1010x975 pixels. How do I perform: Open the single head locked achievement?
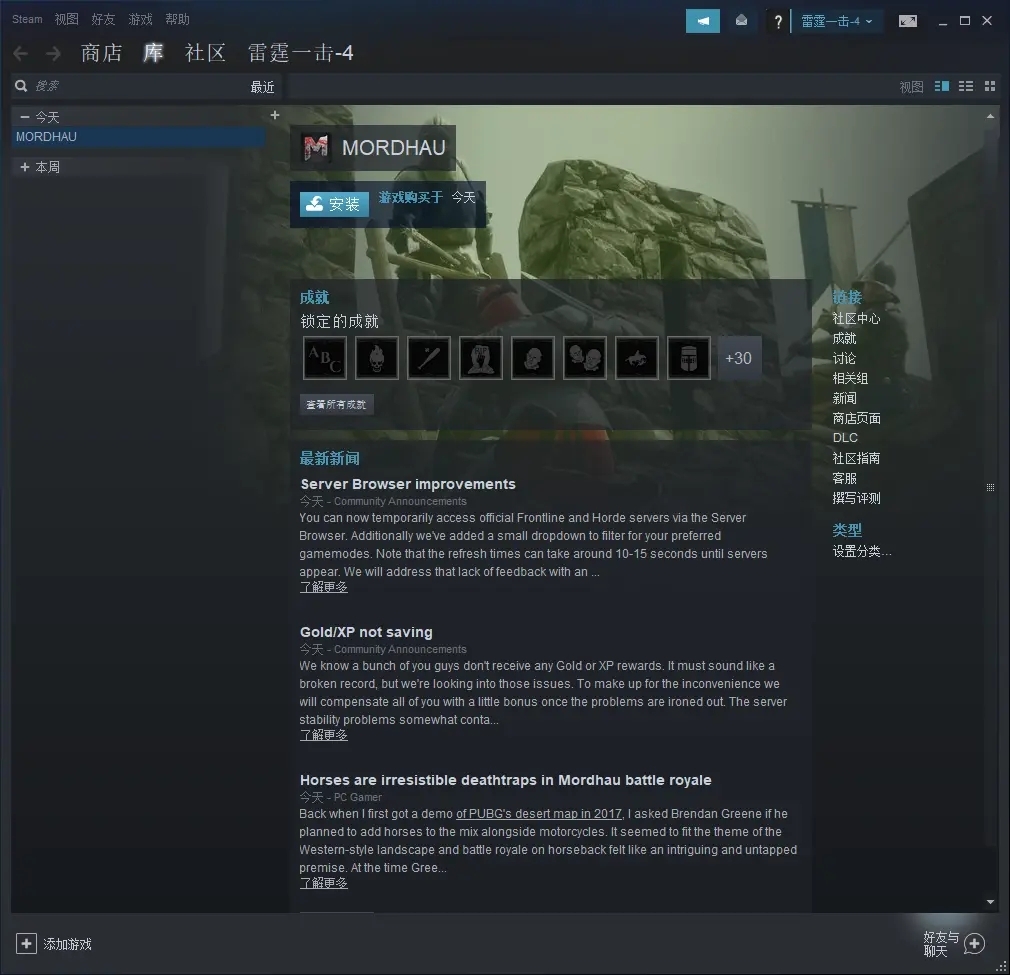[533, 358]
